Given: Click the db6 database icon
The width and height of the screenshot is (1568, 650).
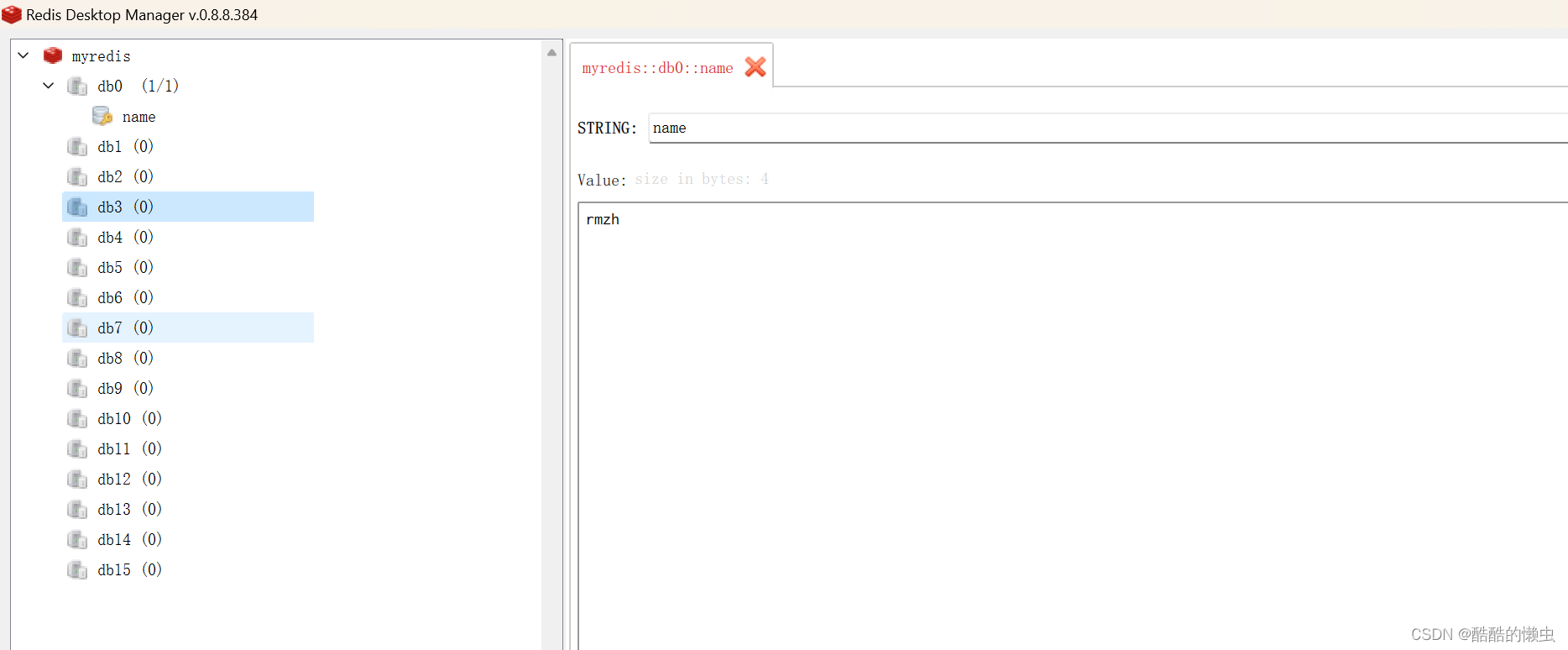Looking at the screenshot, I should 77,297.
